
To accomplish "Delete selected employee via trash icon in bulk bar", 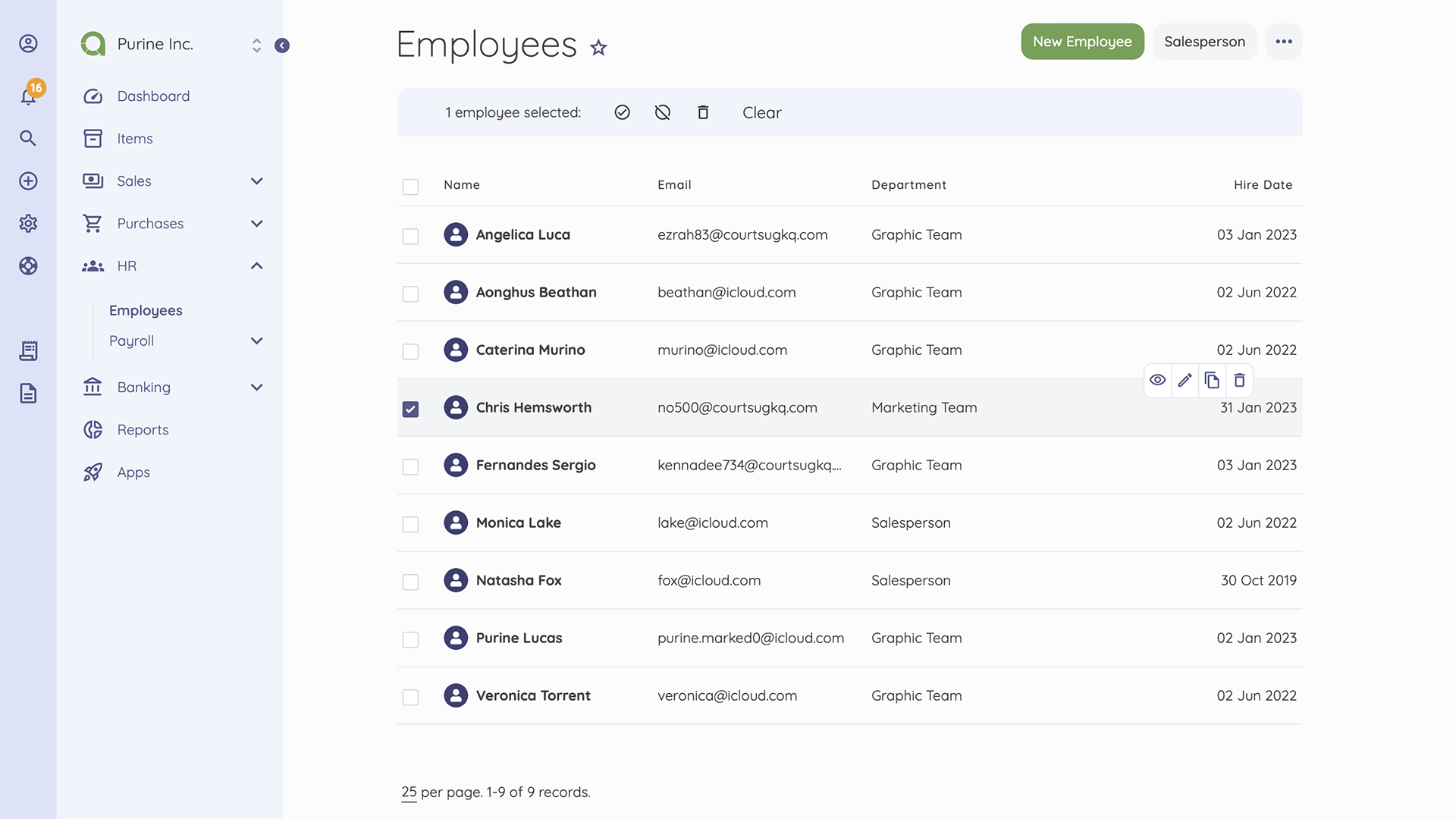I will (x=703, y=111).
